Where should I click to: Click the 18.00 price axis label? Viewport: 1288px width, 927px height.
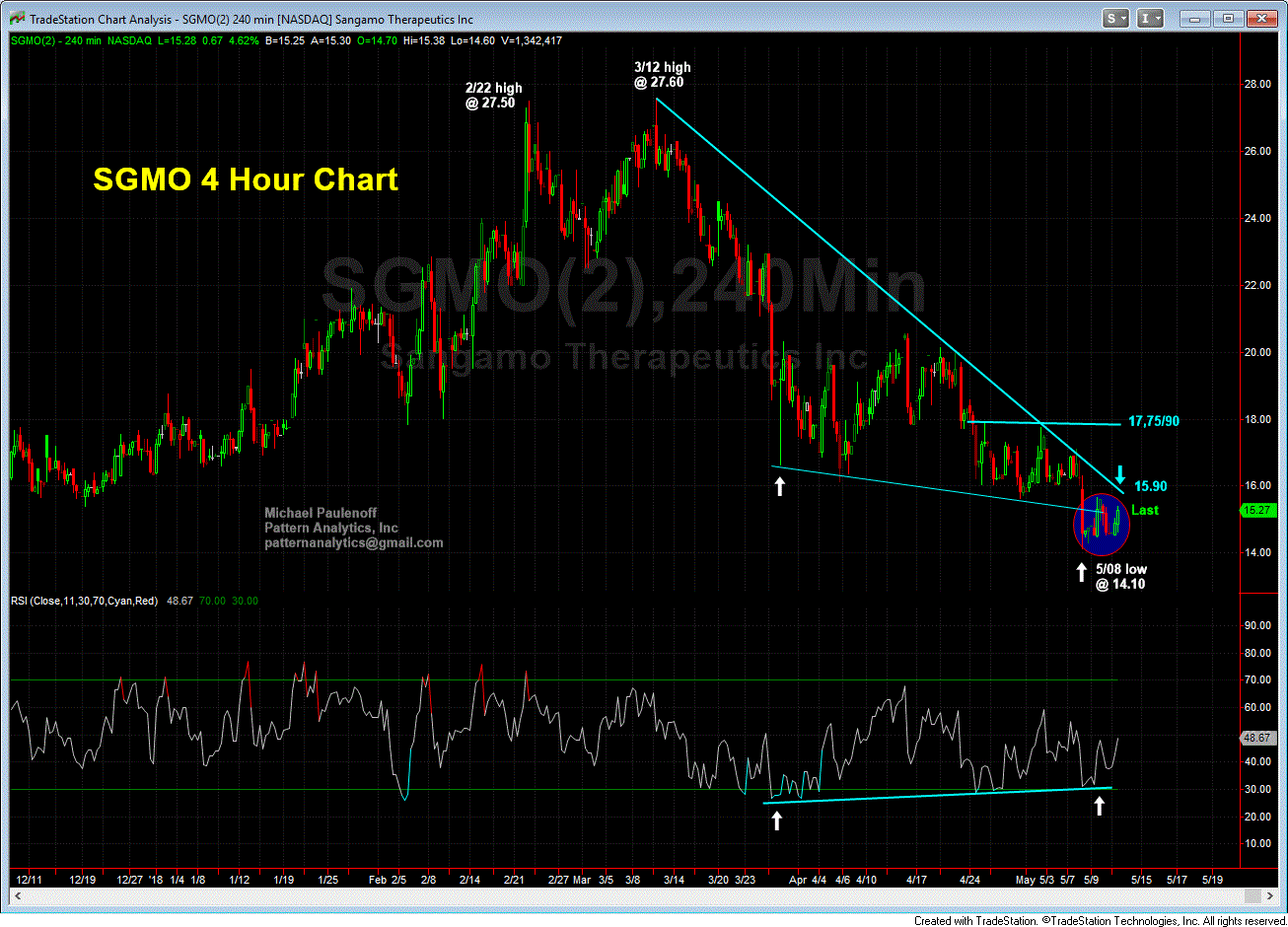point(1256,419)
